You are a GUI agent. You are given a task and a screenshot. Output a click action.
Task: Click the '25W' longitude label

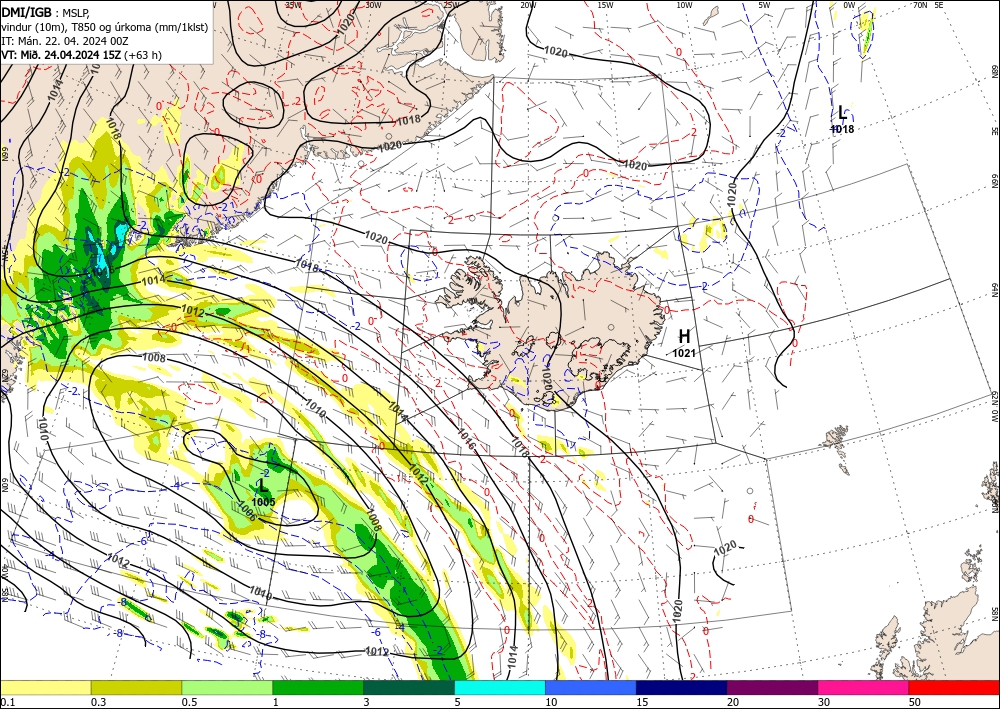452,5
